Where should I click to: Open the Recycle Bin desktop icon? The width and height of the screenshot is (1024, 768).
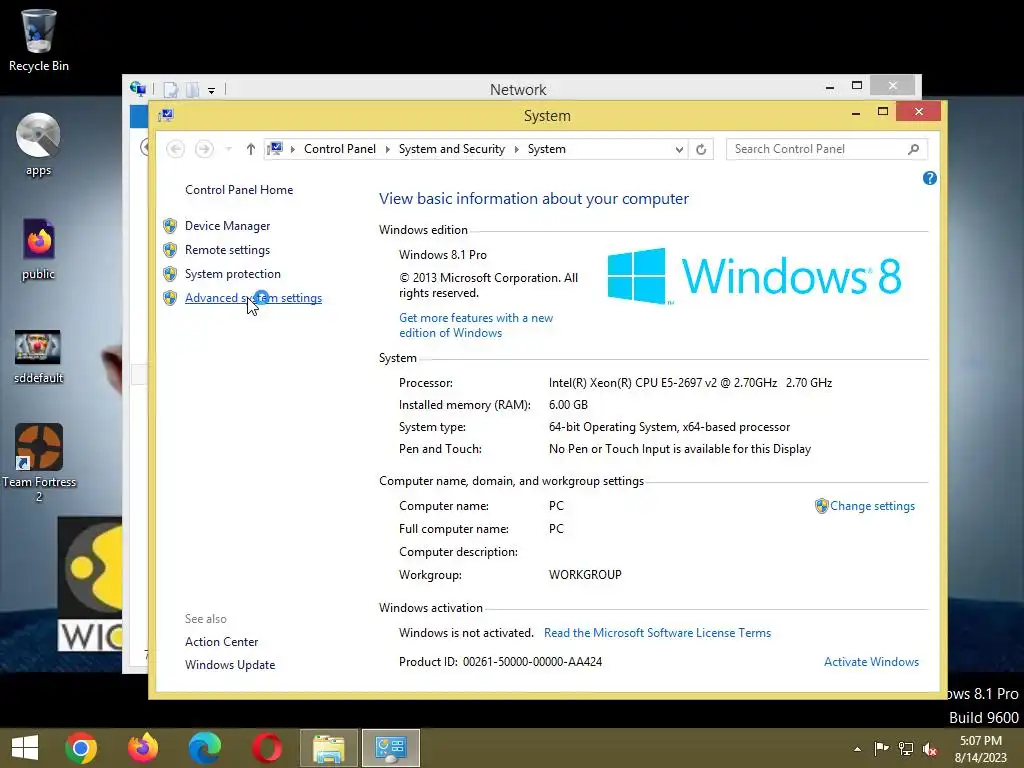click(x=39, y=40)
